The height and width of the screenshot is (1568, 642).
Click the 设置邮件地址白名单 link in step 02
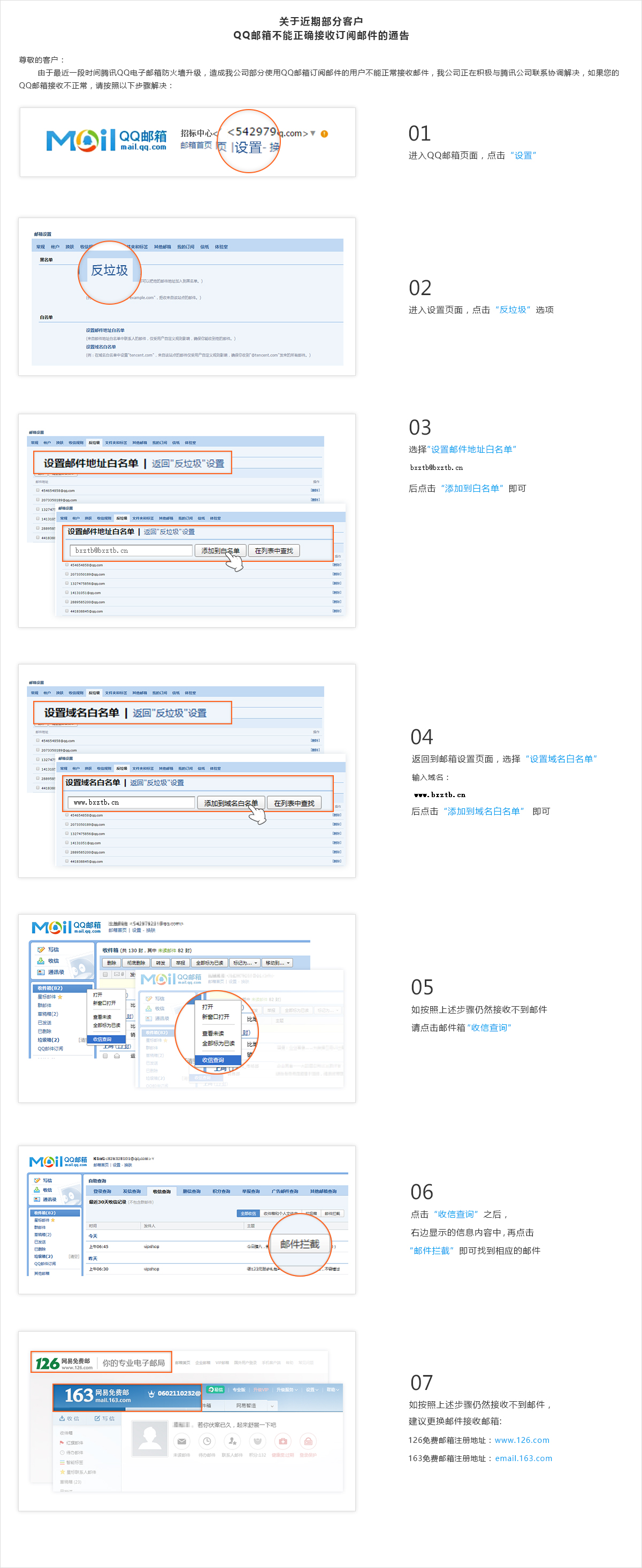point(105,330)
